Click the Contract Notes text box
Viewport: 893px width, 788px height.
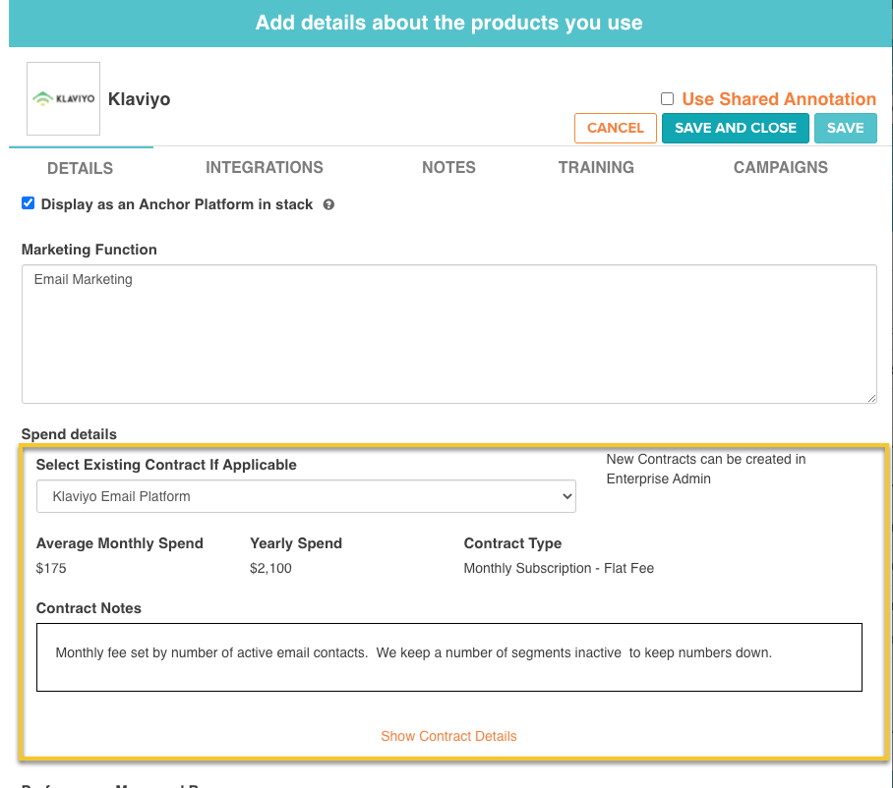point(449,658)
